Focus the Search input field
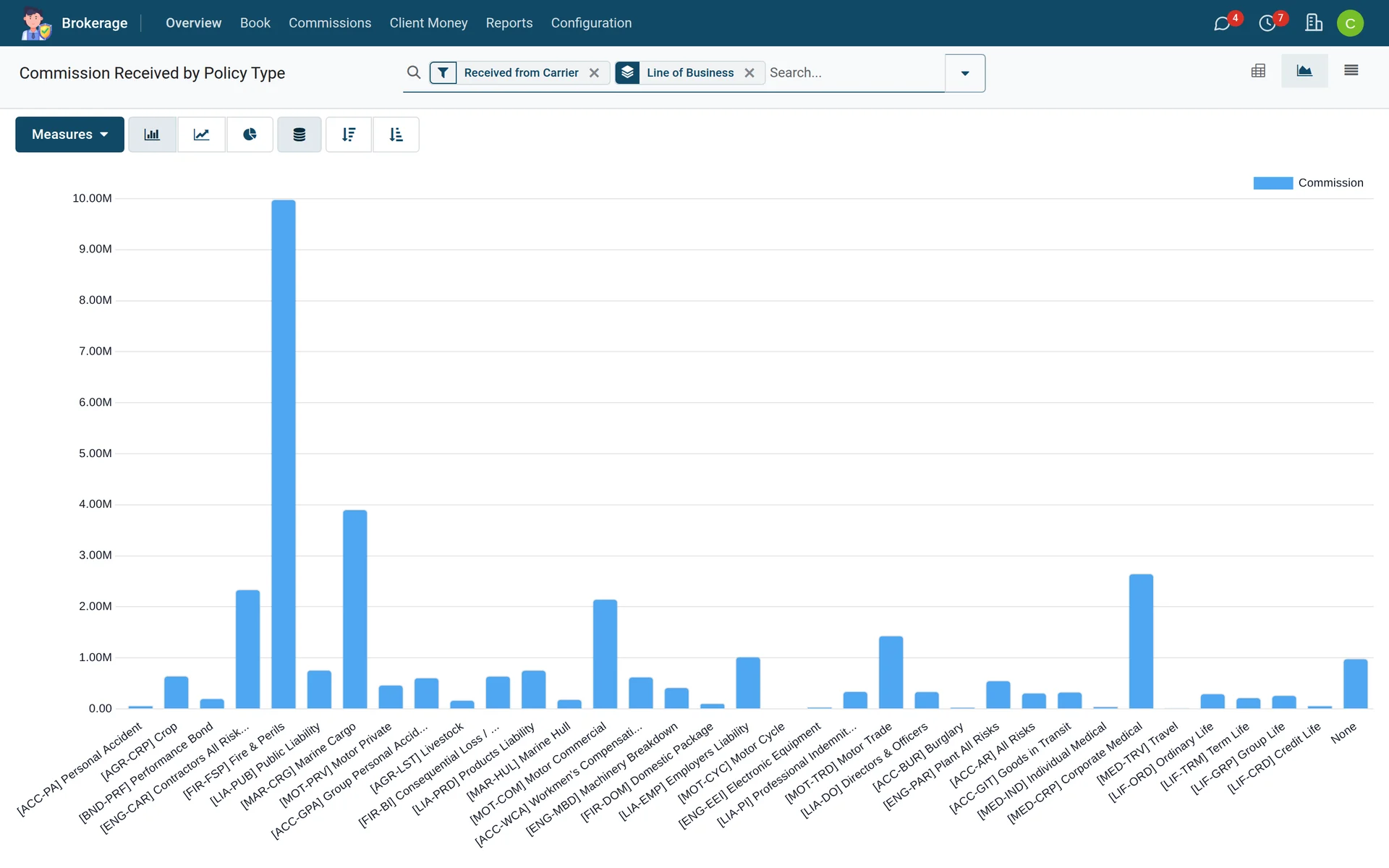The image size is (1389, 868). point(855,72)
